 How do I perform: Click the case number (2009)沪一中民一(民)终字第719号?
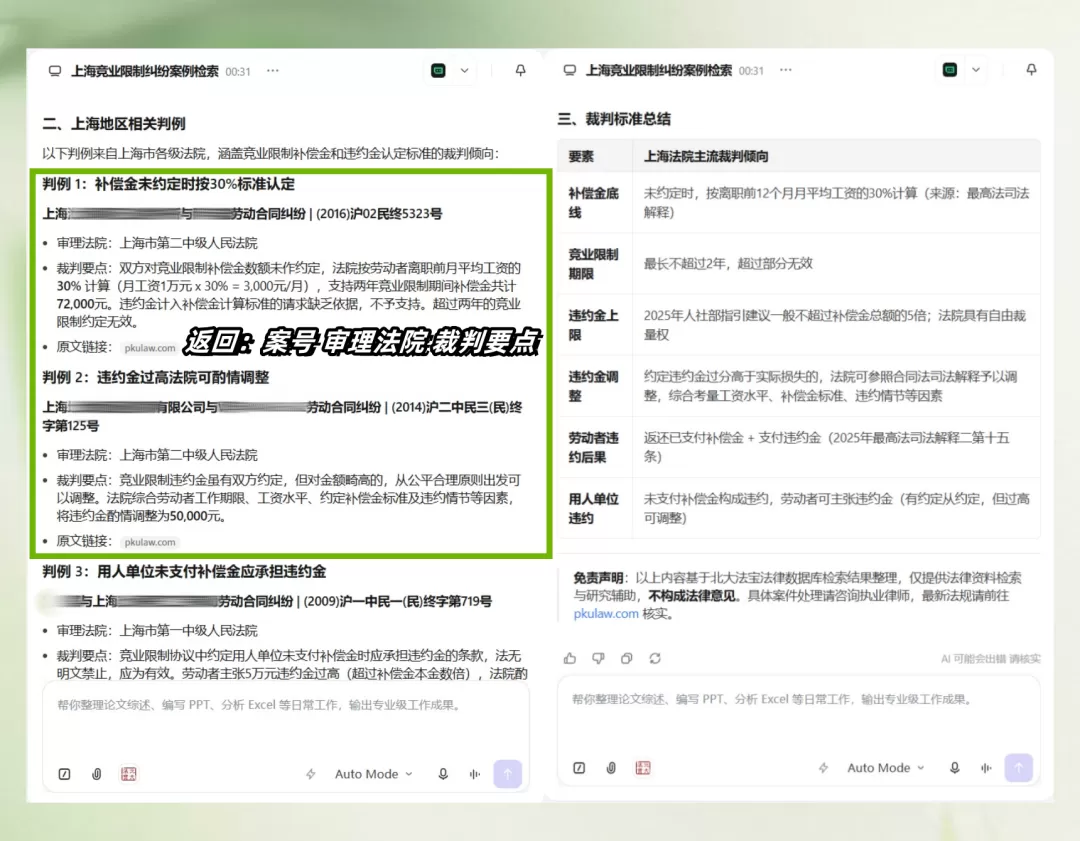click(397, 601)
